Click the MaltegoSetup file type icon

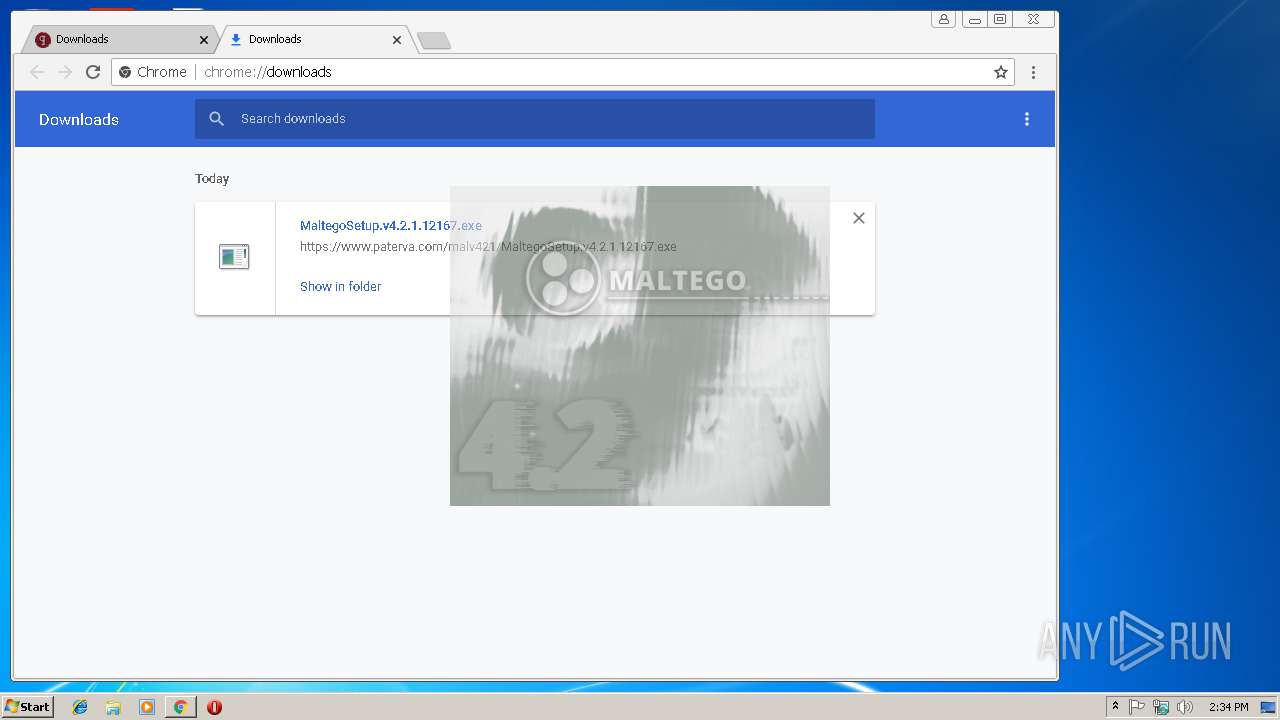coord(234,257)
